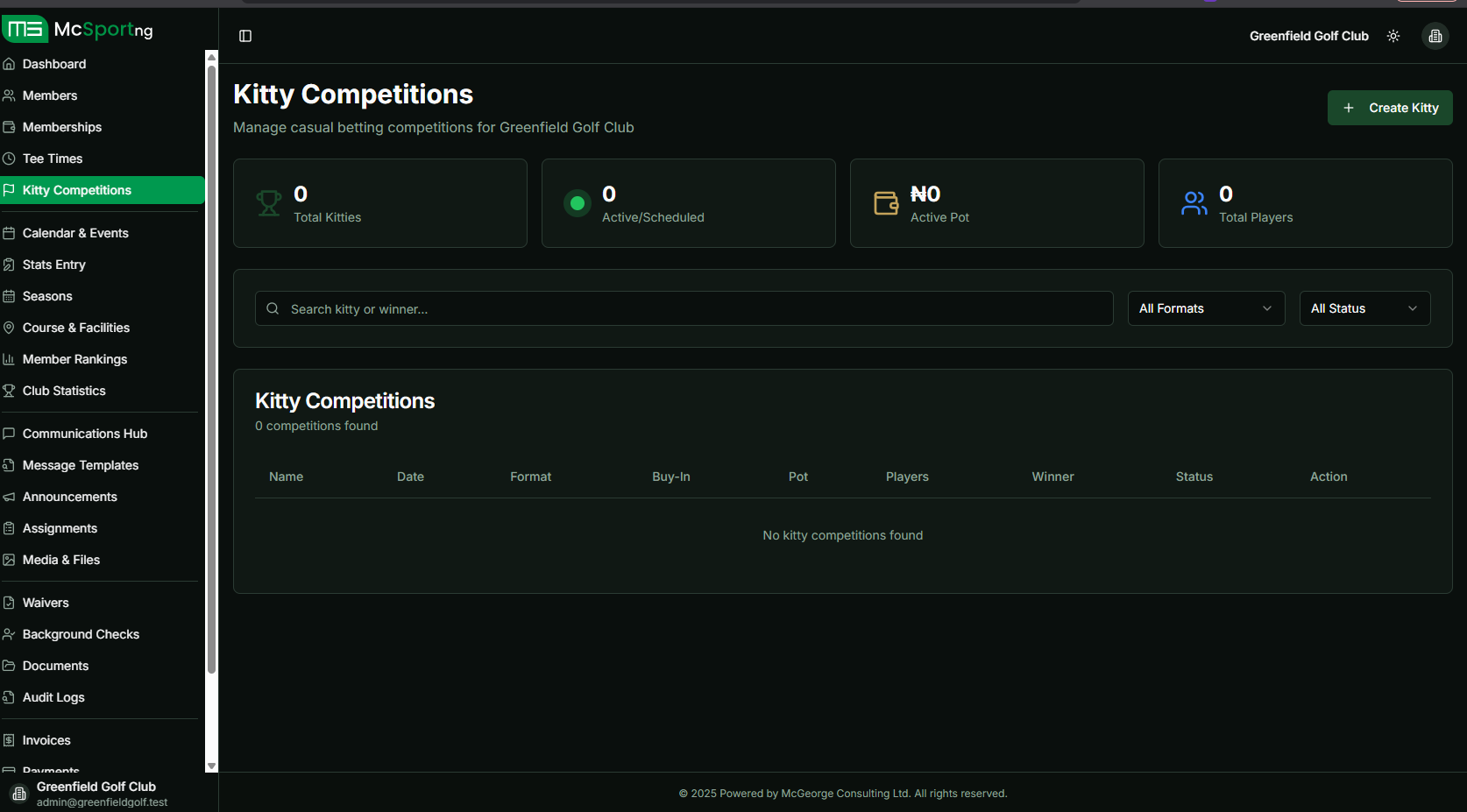The image size is (1467, 812).
Task: Click the McSporting logo icon
Action: pyautogui.click(x=25, y=30)
